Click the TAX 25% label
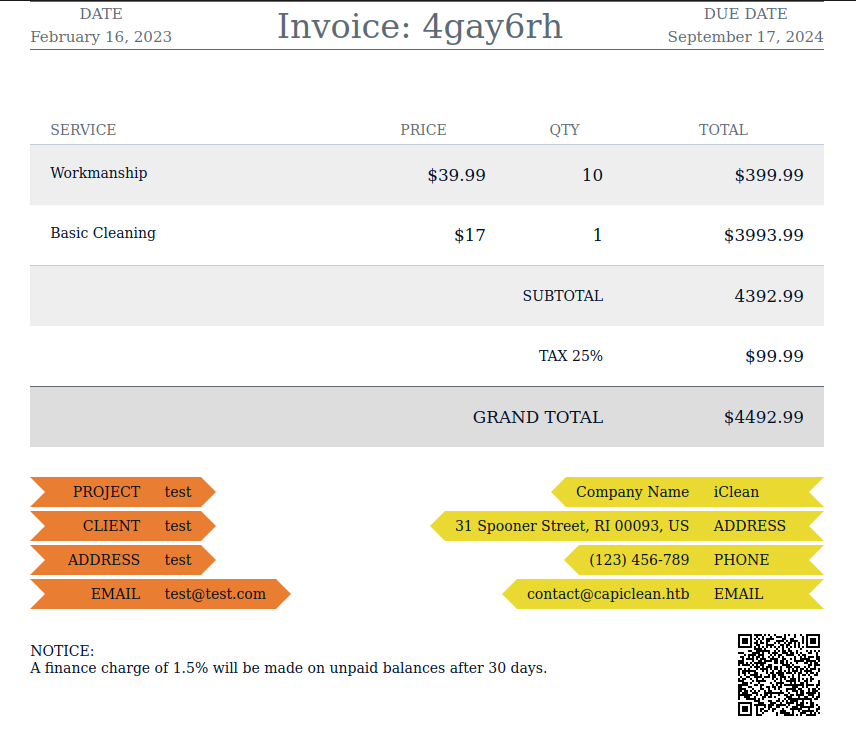Image resolution: width=856 pixels, height=729 pixels. (570, 356)
